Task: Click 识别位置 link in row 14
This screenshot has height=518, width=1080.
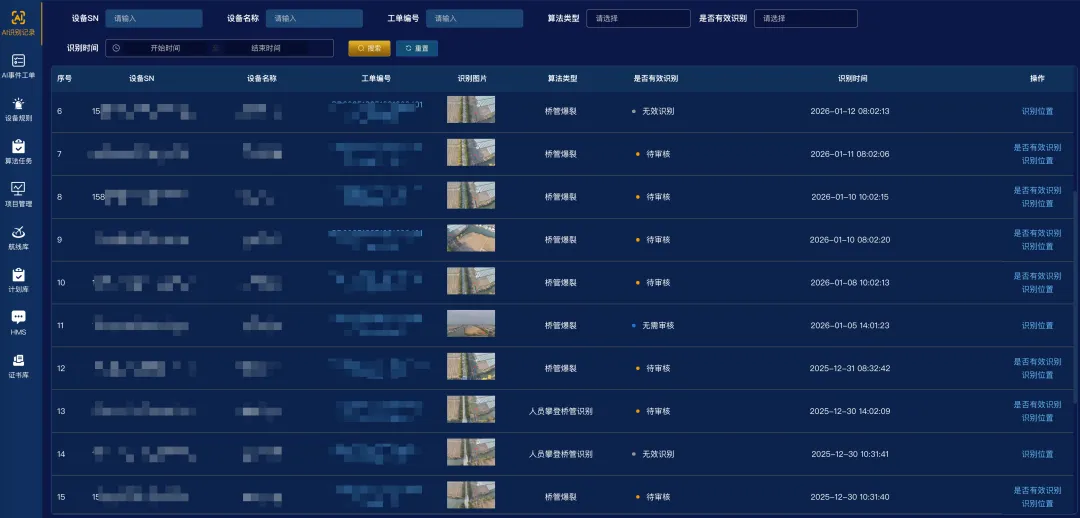Action: 1037,454
